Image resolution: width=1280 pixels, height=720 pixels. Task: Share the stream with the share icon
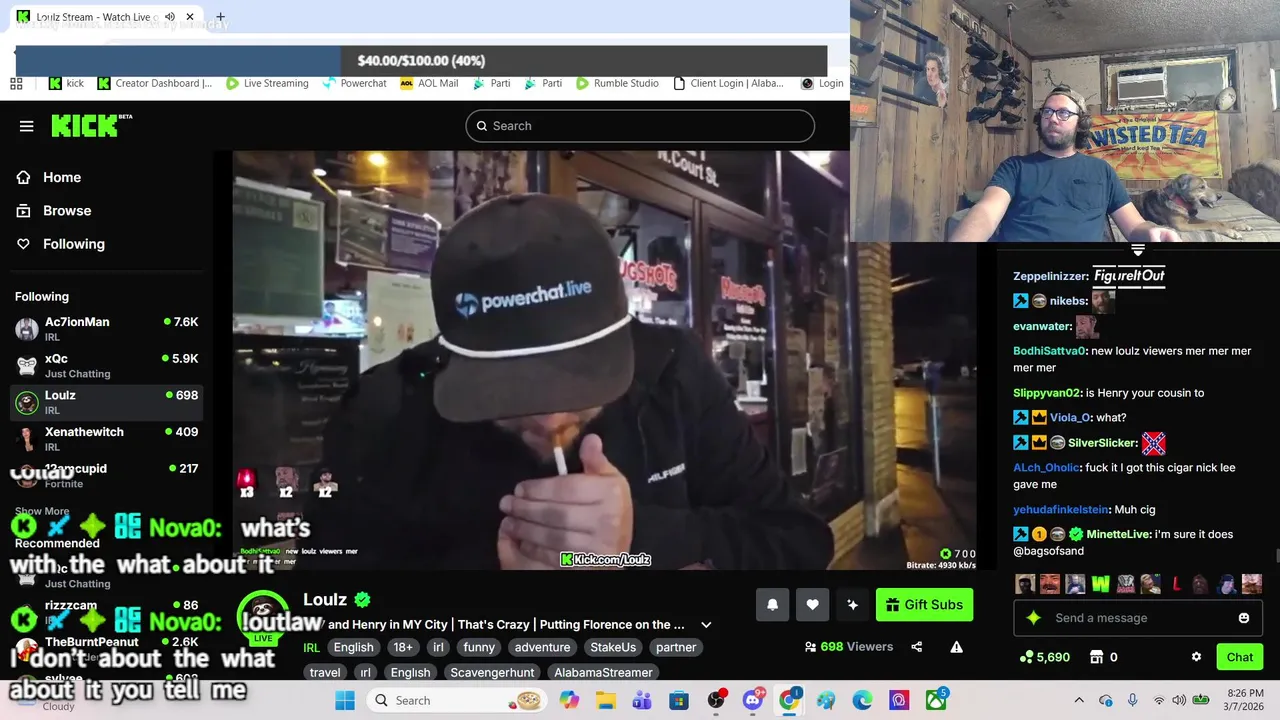(x=916, y=647)
